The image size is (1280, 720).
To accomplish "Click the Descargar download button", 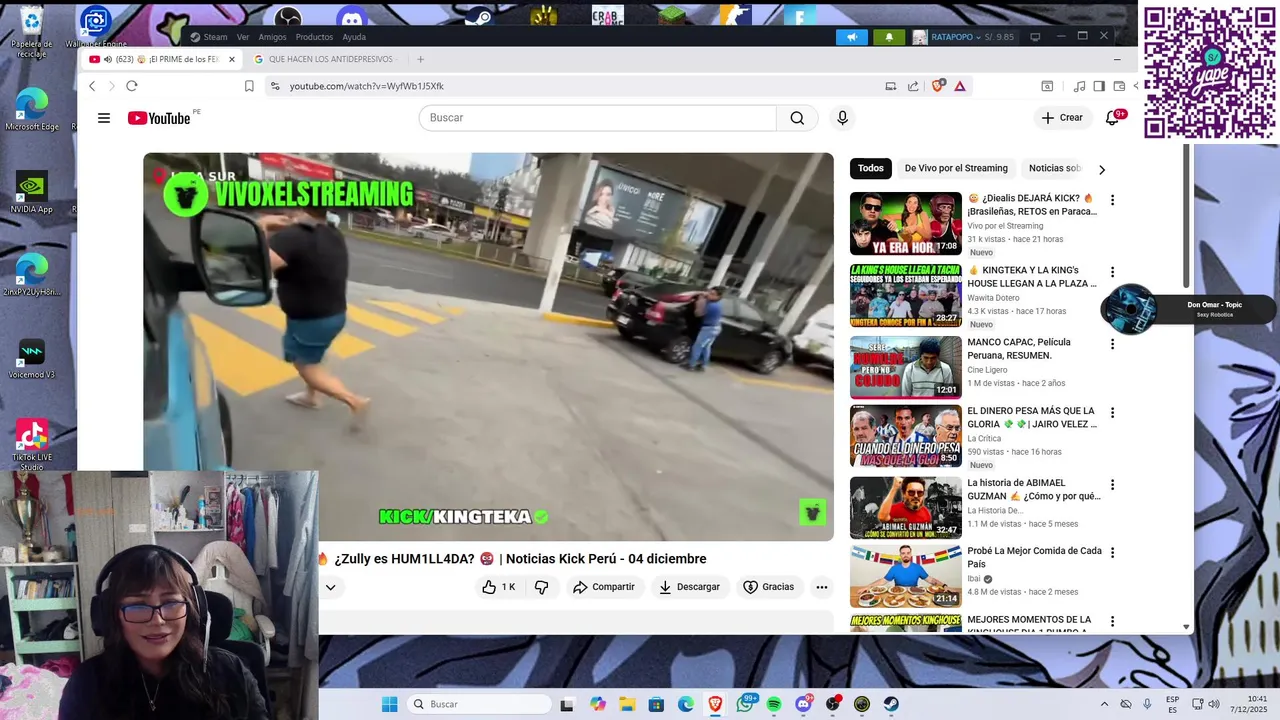I will coord(689,587).
